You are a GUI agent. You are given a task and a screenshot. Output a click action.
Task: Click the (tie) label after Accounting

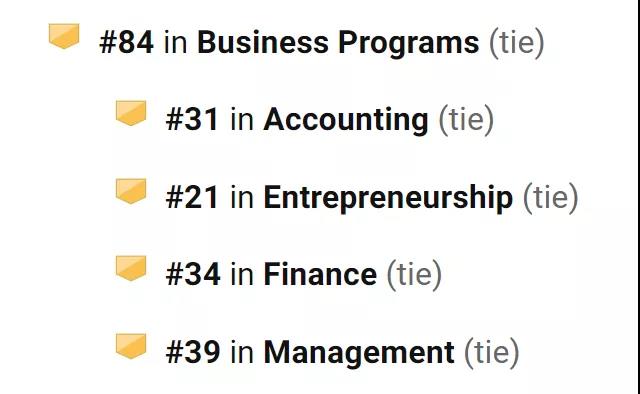coord(466,120)
